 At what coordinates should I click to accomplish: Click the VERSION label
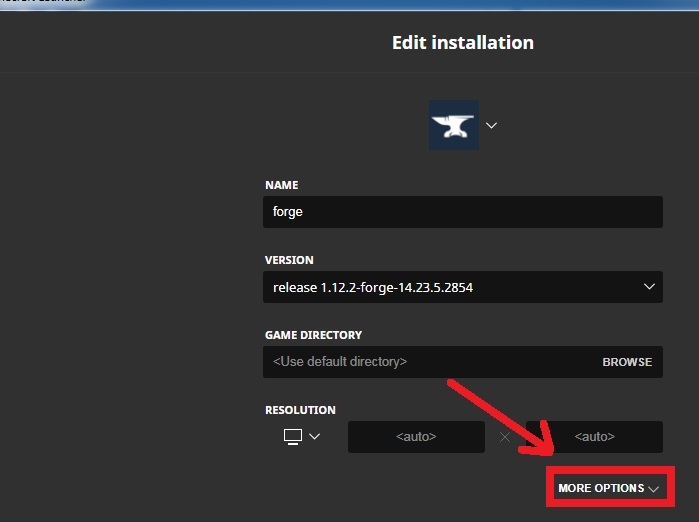pyautogui.click(x=289, y=260)
